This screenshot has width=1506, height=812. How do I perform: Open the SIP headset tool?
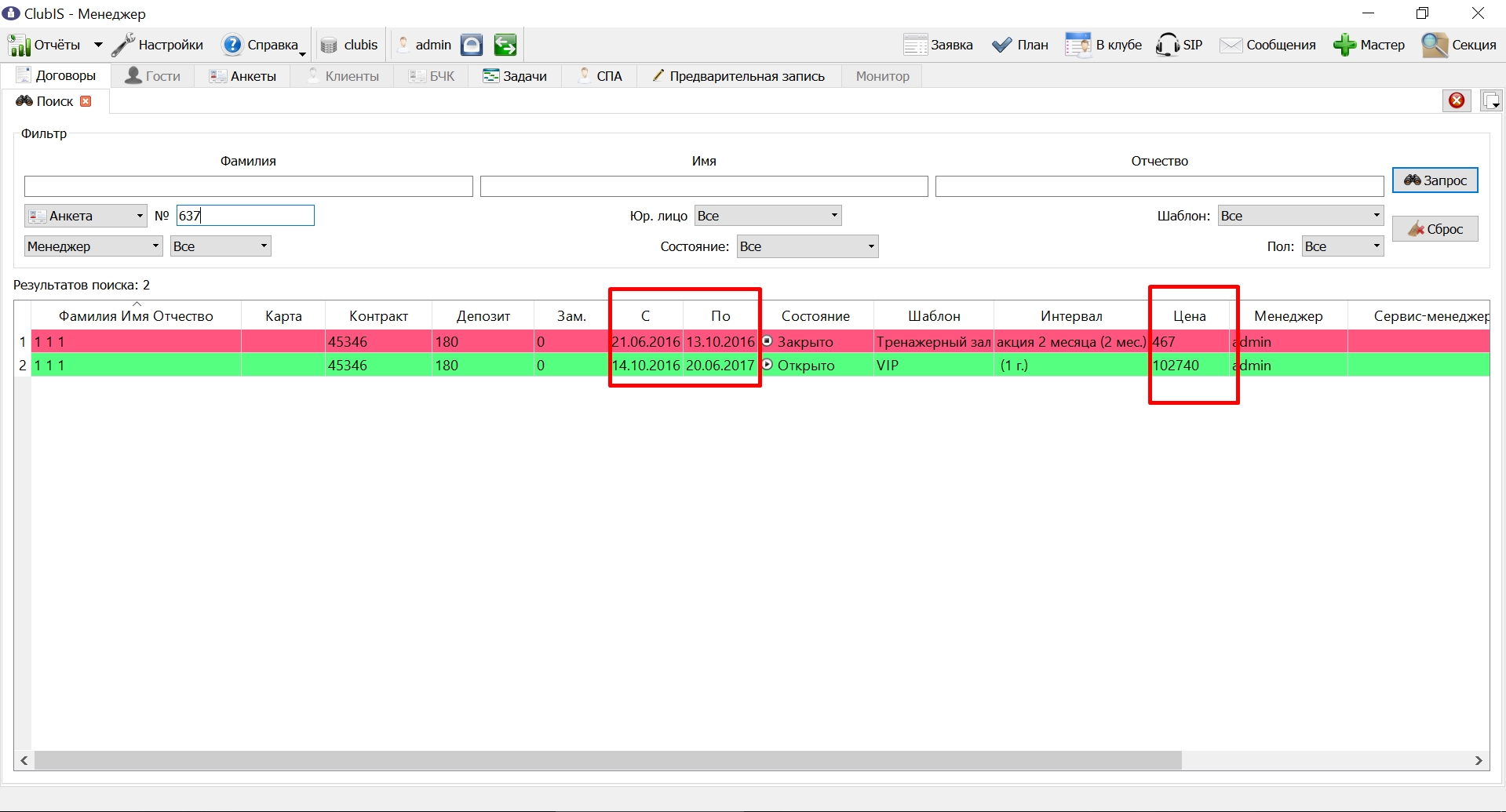[x=1179, y=45]
